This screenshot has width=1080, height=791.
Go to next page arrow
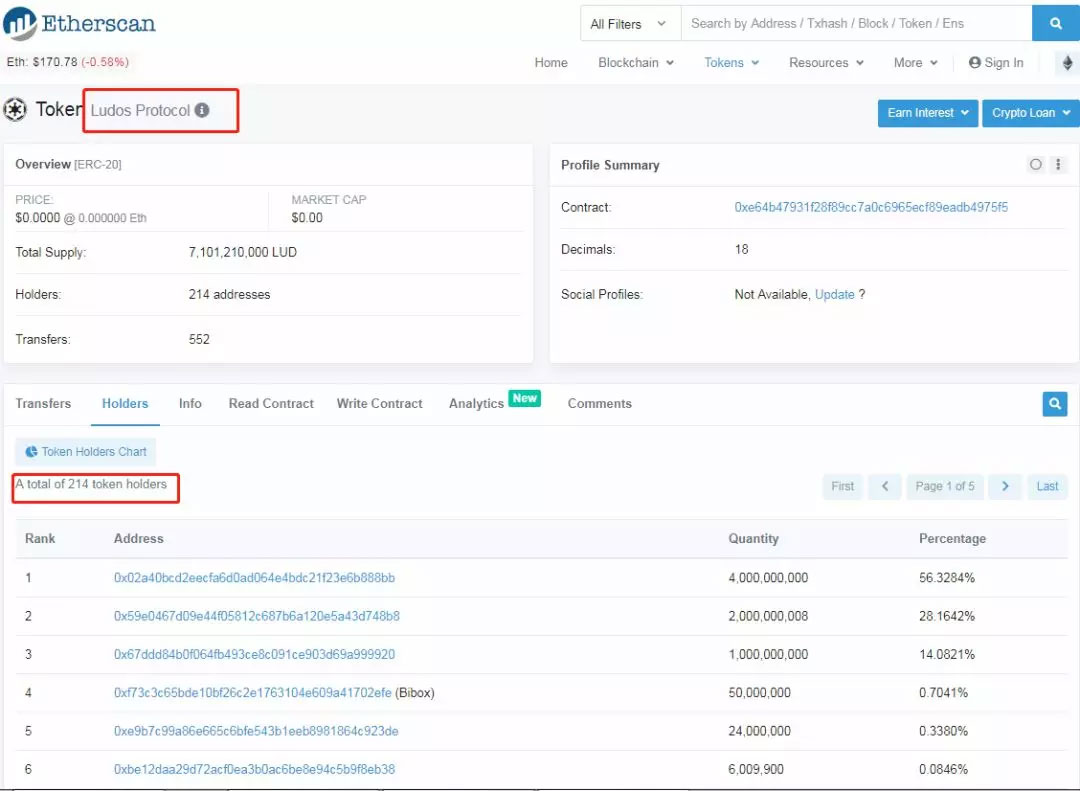[x=1005, y=486]
